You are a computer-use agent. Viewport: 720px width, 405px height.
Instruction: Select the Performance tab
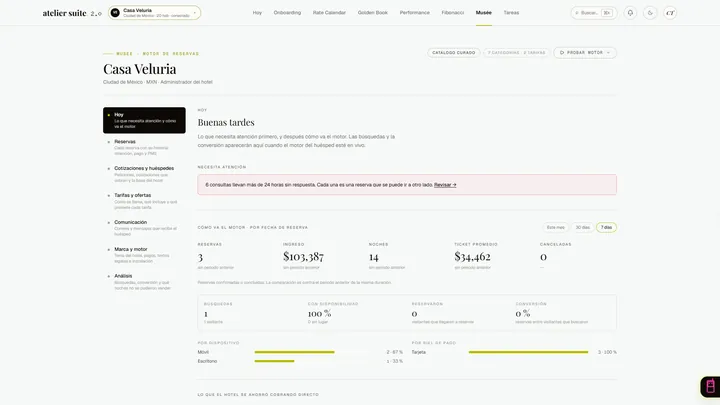pyautogui.click(x=415, y=13)
